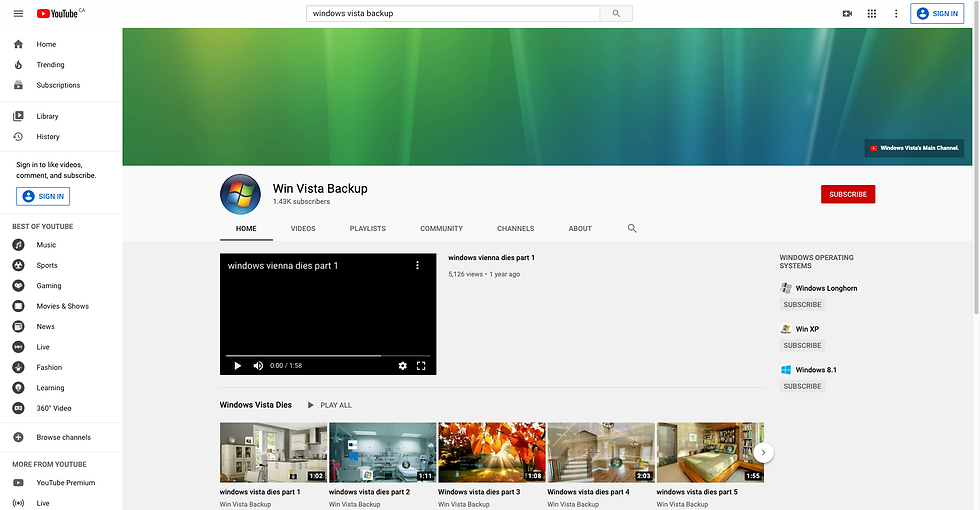Image resolution: width=980 pixels, height=510 pixels.
Task: Open Windows vista dies part 2 thumbnail
Action: (x=382, y=452)
